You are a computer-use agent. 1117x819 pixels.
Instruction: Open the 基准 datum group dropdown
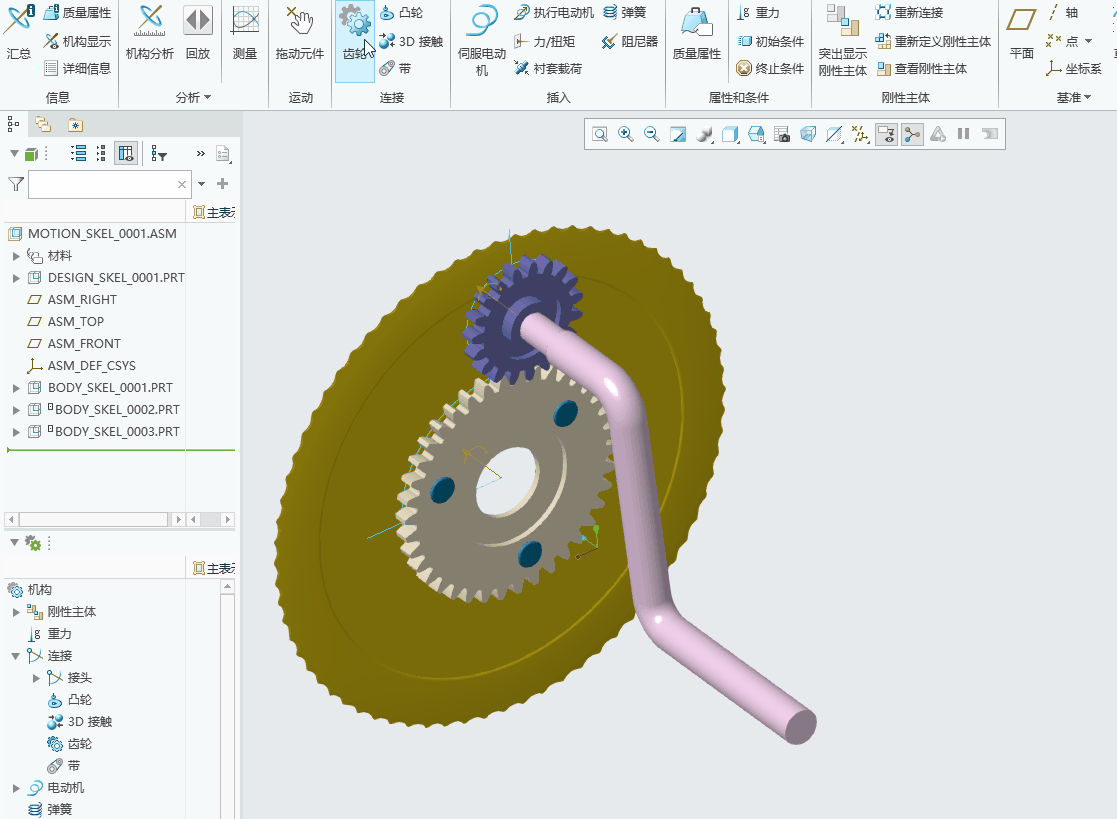pos(1074,98)
